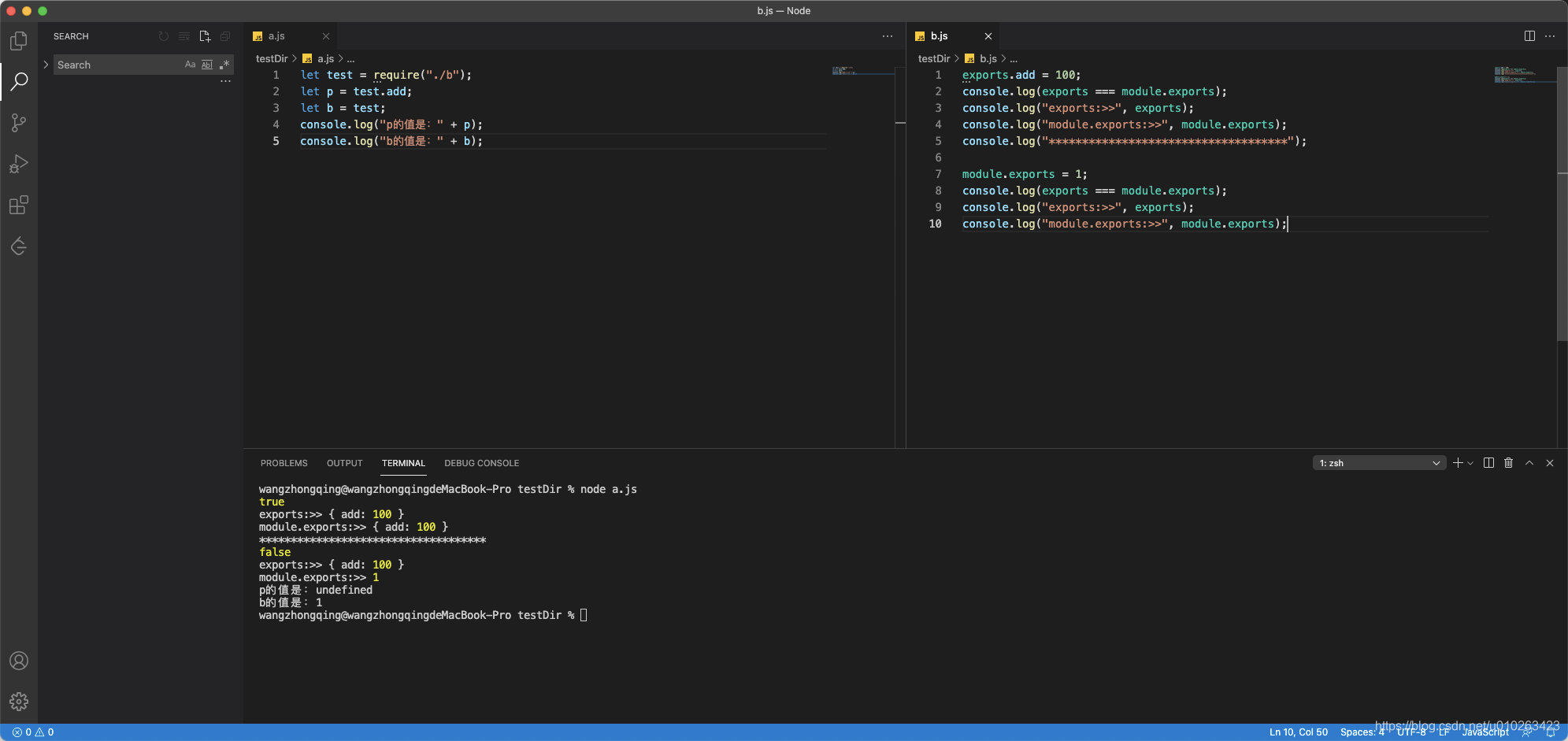Click errors and warnings status indicator
Screen dimensions: 1568x741
33,732
